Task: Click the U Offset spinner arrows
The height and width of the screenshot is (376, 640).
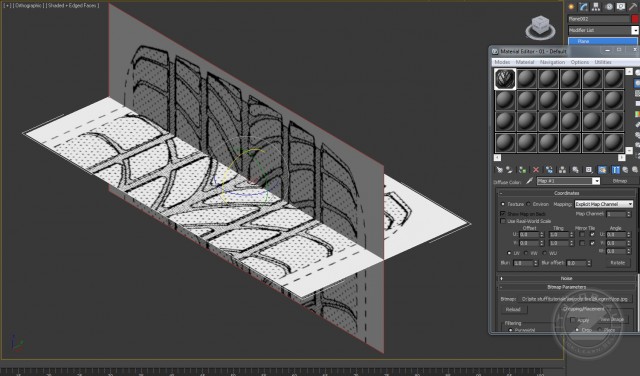Action: coord(542,235)
